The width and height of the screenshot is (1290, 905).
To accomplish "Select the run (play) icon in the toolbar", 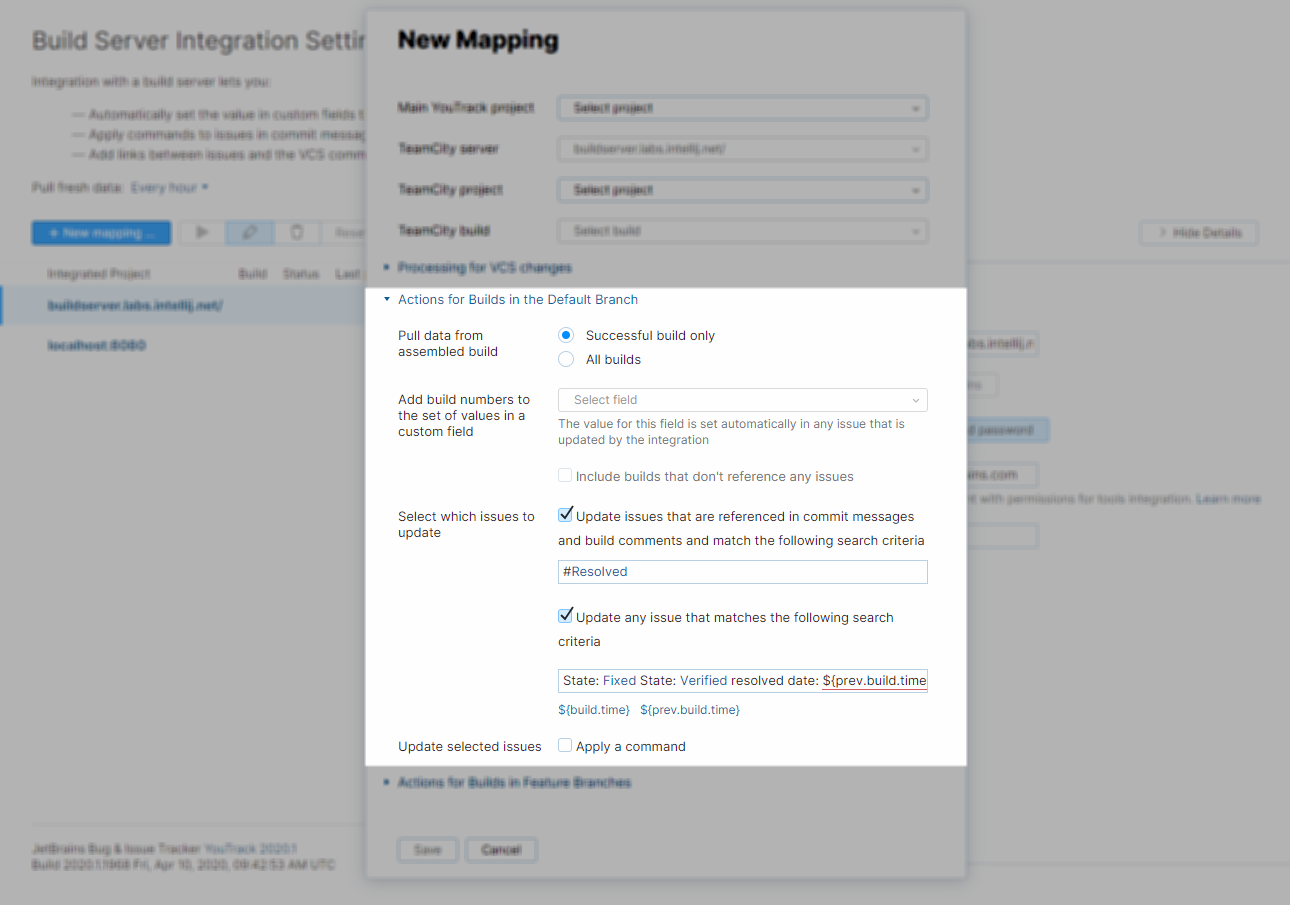I will tap(201, 231).
